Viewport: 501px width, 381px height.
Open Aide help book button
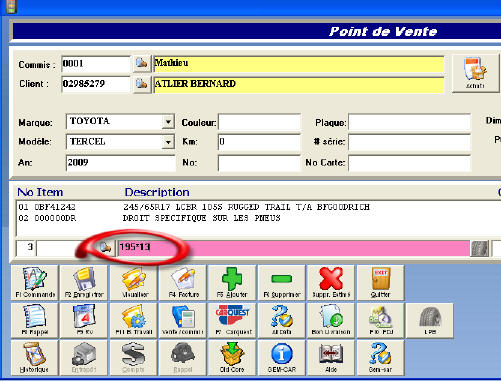[x=331, y=358]
